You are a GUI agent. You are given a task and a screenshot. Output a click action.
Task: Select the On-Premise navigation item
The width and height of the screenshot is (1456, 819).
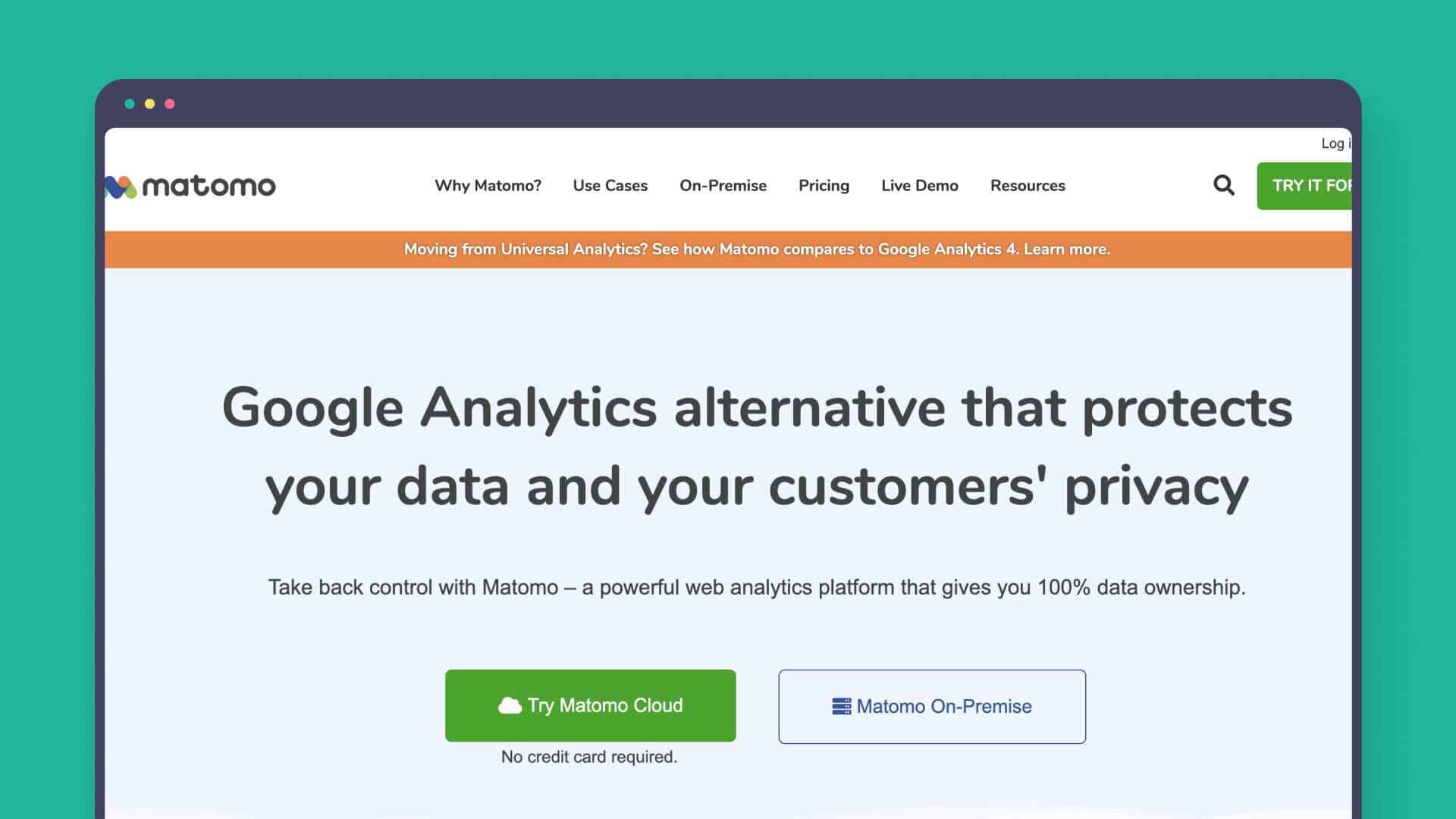point(723,186)
